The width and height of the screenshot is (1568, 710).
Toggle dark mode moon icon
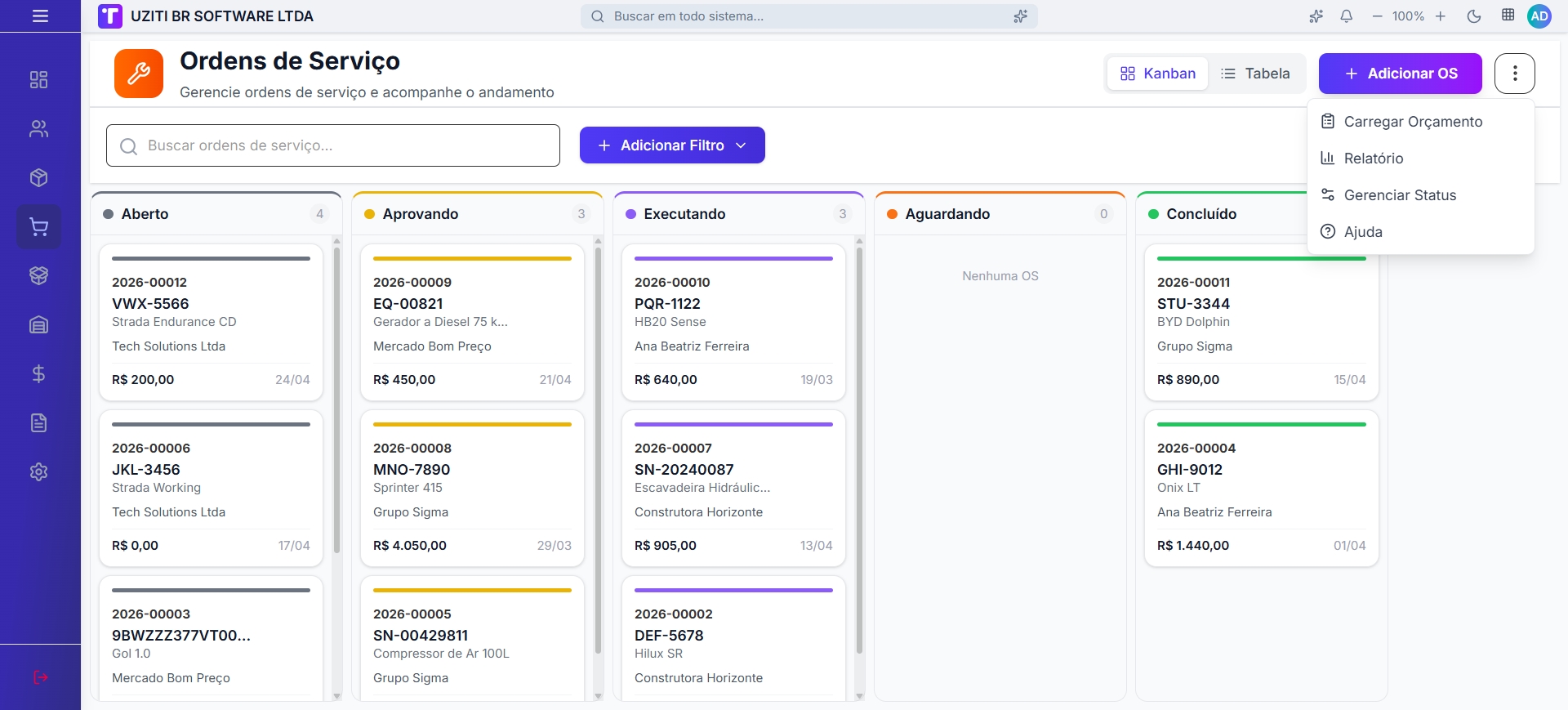1474,16
